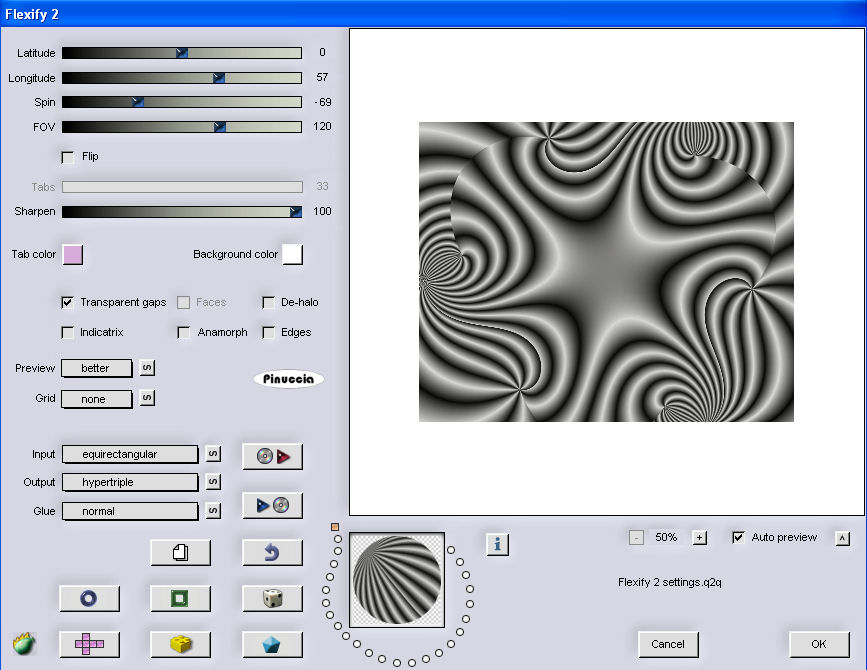Click the zoom plus button
The width and height of the screenshot is (867, 670).
pos(699,537)
